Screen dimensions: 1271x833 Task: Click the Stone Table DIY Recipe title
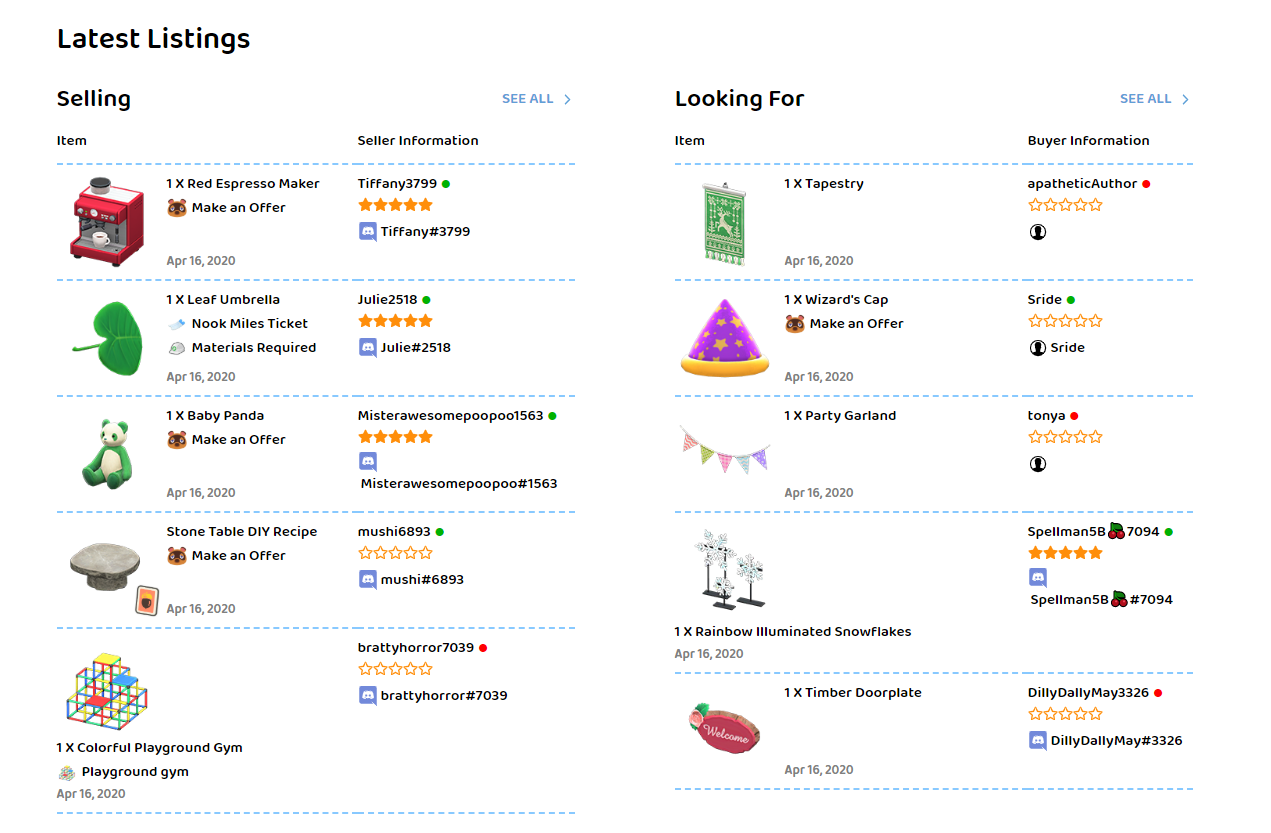click(x=242, y=531)
